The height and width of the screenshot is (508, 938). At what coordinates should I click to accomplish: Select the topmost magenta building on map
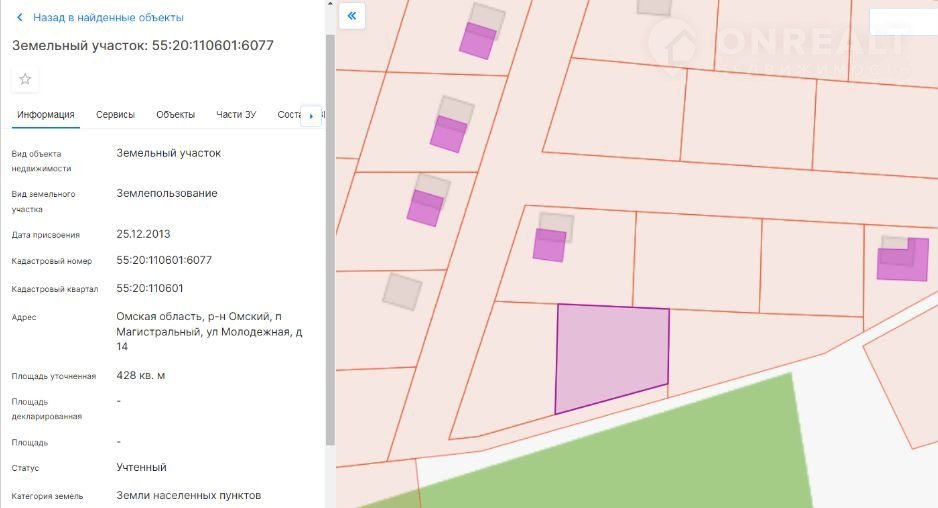[x=477, y=40]
